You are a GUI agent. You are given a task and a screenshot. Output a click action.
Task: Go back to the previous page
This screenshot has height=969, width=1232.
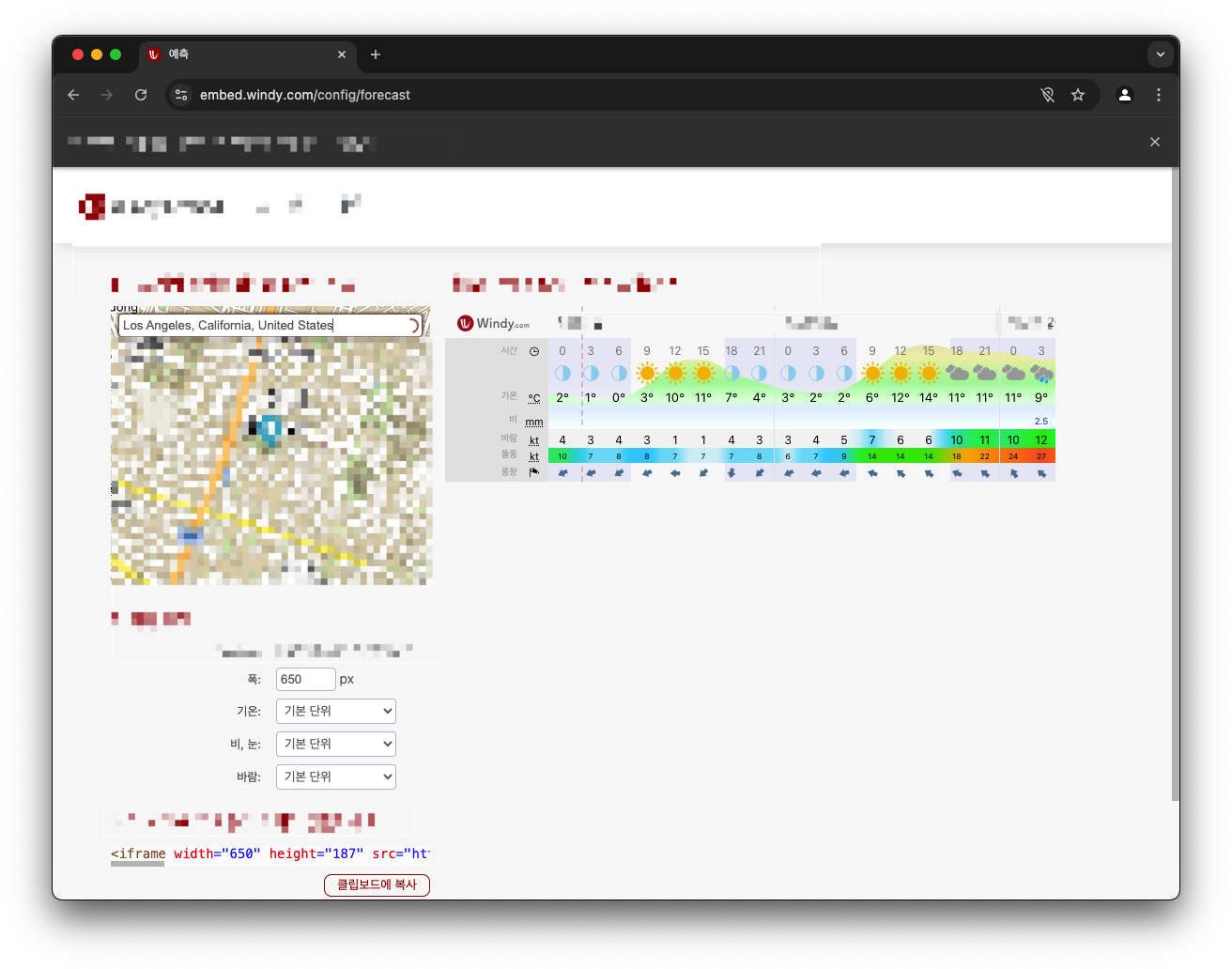(73, 95)
